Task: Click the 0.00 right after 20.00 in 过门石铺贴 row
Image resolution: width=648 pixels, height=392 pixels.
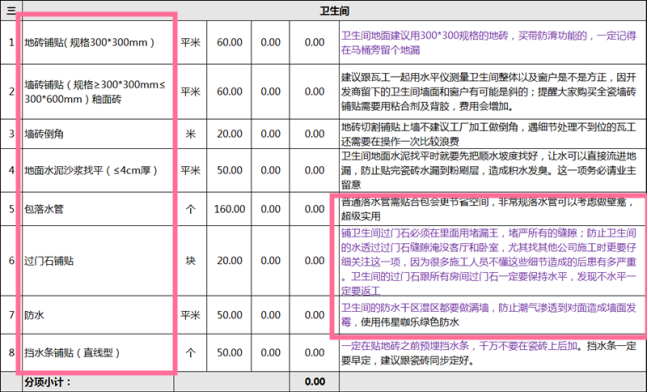Action: click(x=271, y=261)
